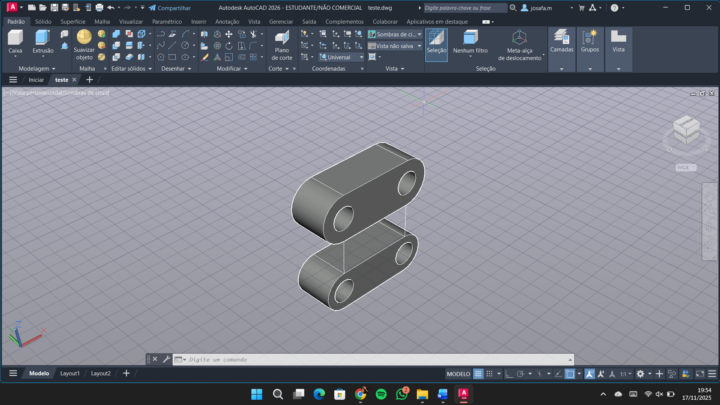Open the Layout1 tab

69,373
